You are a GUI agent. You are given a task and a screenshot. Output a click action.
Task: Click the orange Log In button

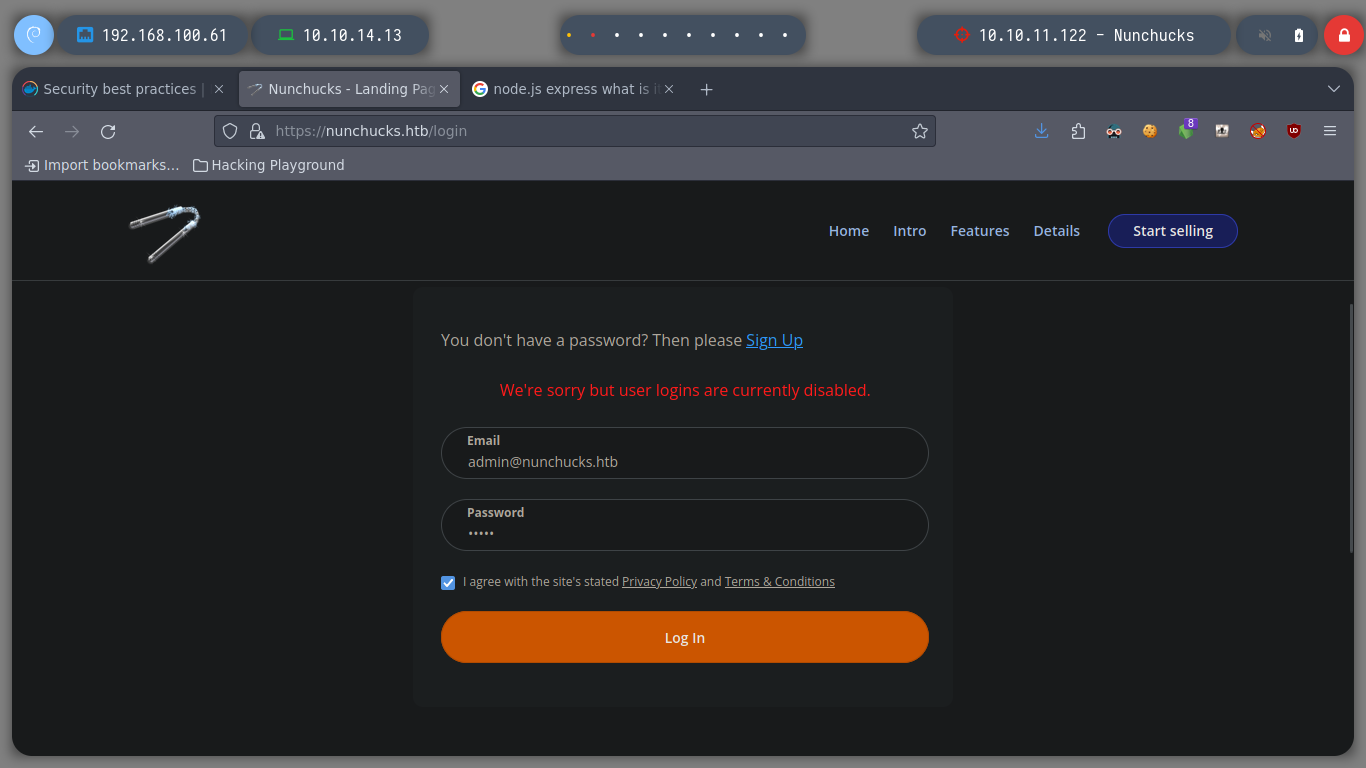[685, 637]
